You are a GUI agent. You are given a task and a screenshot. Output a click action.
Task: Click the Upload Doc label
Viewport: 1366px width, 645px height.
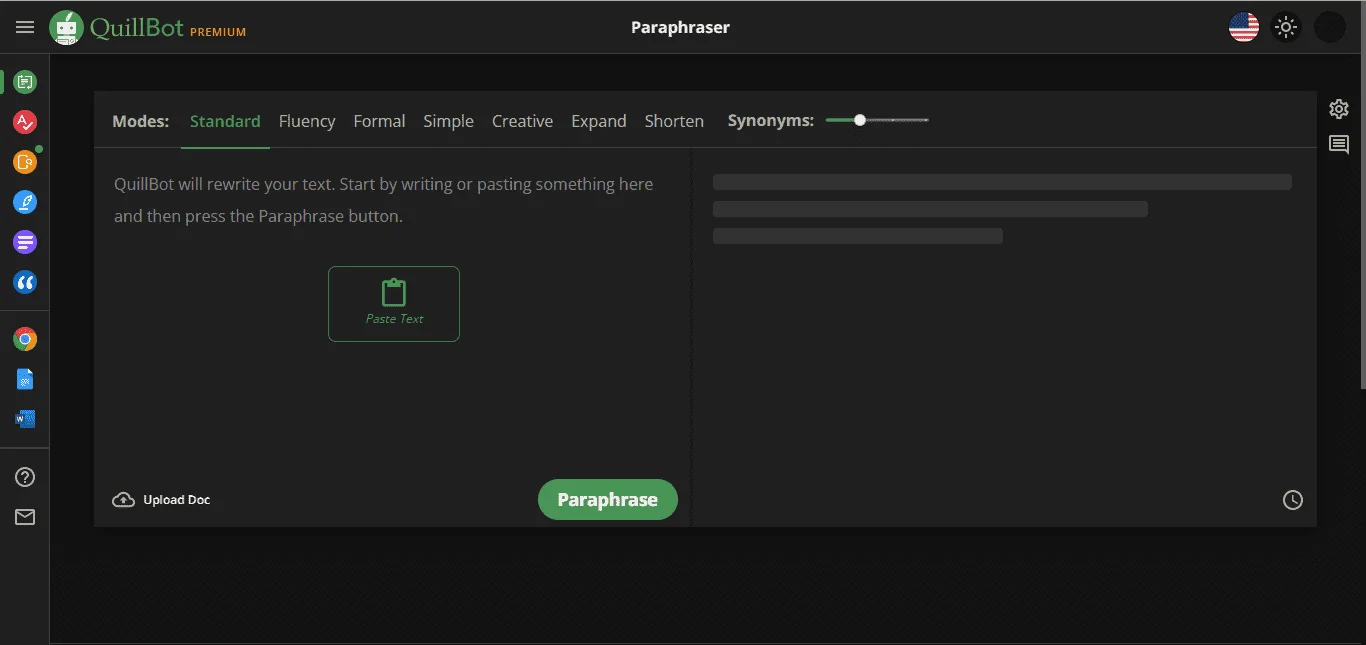pyautogui.click(x=177, y=500)
